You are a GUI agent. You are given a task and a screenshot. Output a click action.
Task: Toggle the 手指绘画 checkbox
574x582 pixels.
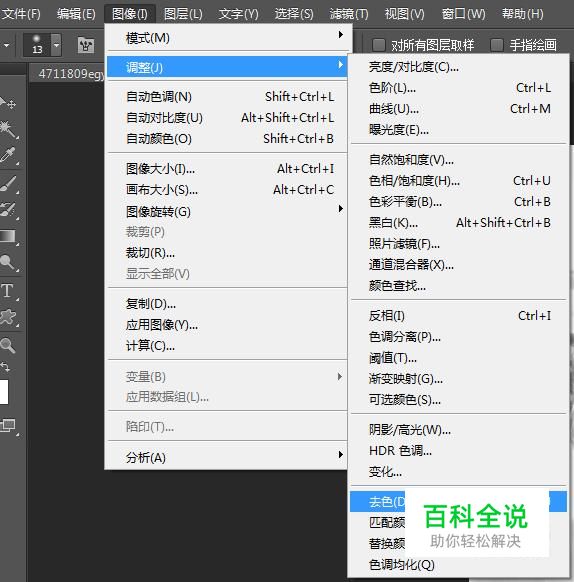click(x=497, y=45)
